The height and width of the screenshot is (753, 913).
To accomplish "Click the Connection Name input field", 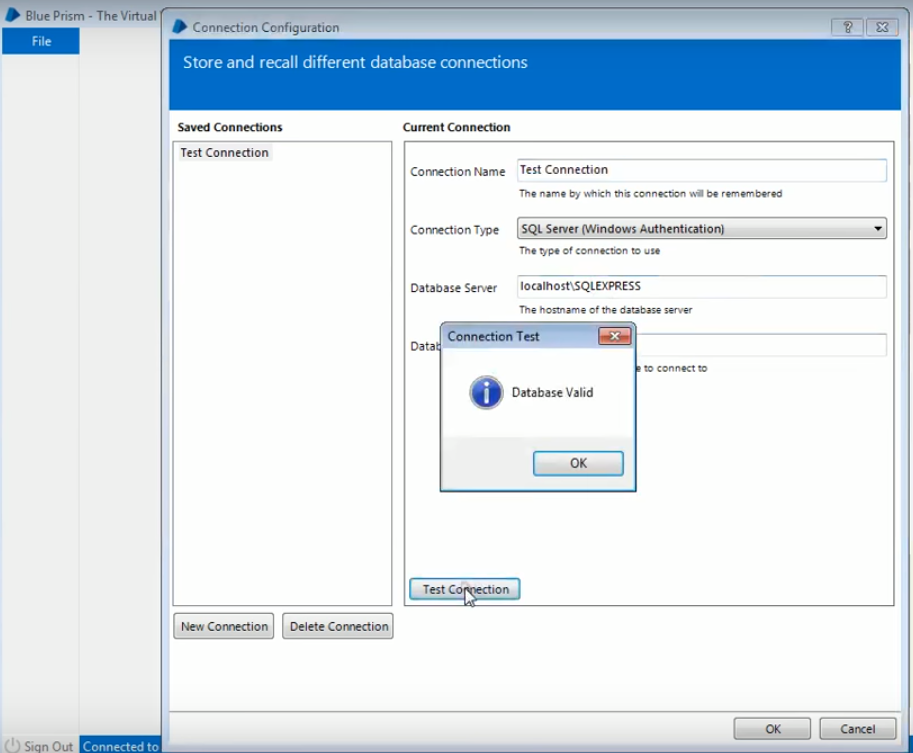I will (702, 170).
